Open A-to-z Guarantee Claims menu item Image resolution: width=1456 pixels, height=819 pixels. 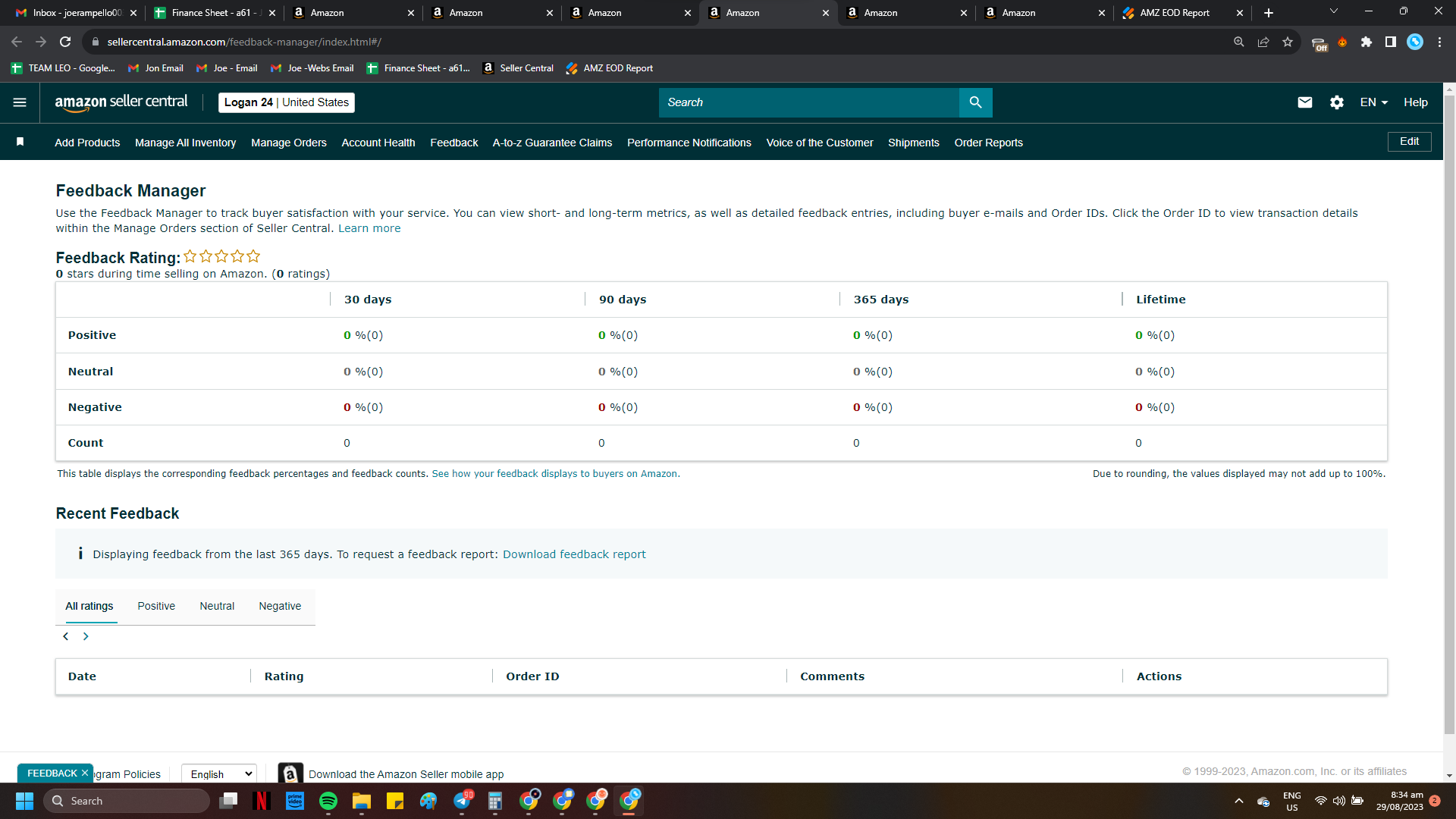[x=552, y=143]
